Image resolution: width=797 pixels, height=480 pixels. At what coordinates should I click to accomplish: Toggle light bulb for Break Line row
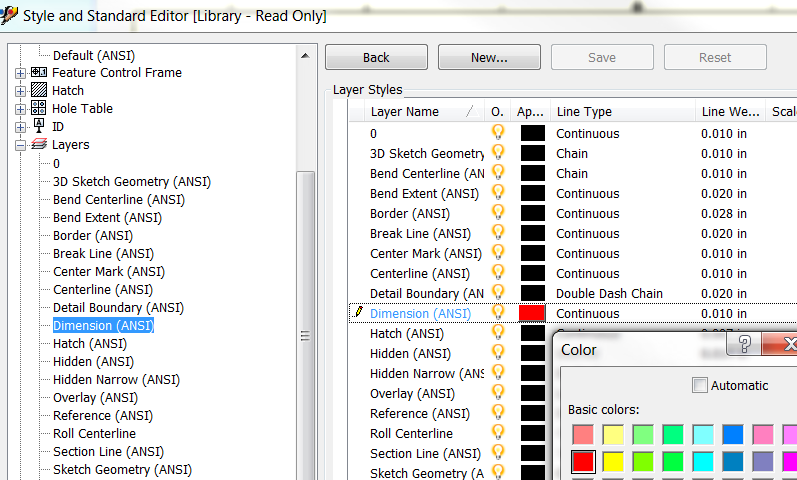click(498, 232)
